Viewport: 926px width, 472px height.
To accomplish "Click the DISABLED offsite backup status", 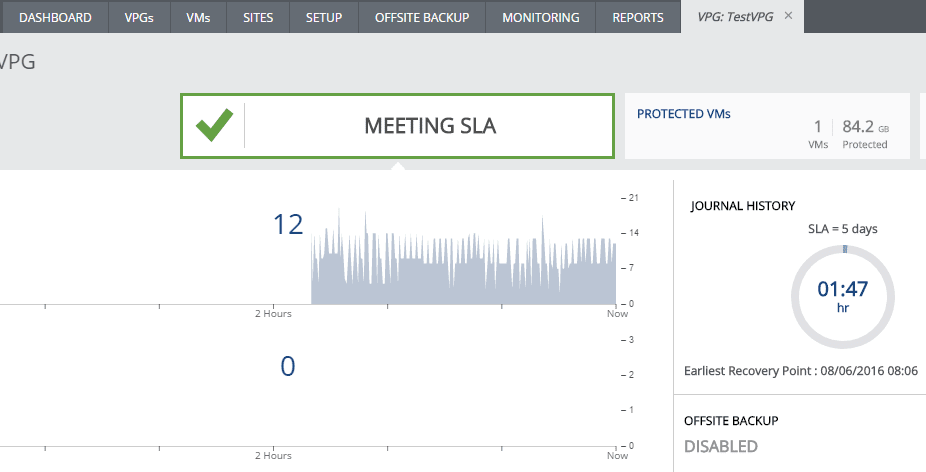I will (x=720, y=446).
